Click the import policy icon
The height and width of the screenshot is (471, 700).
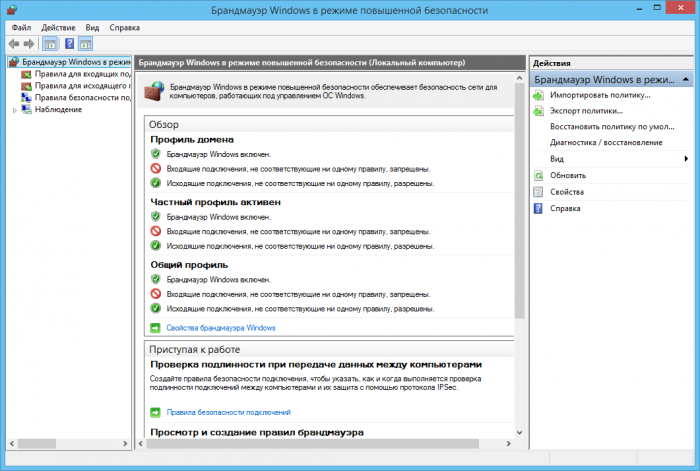coord(539,95)
